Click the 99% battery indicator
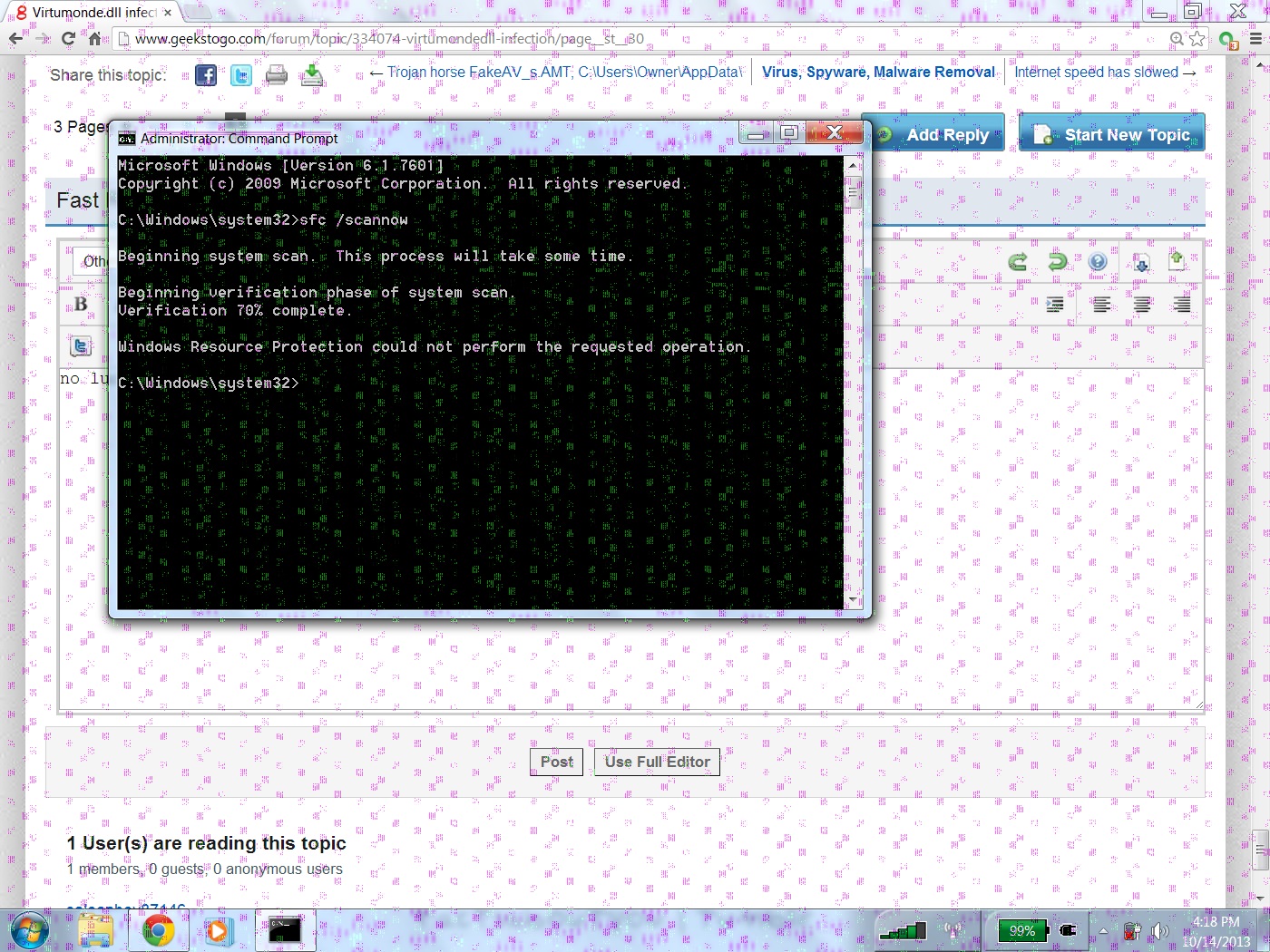This screenshot has width=1270, height=952. 1022,930
